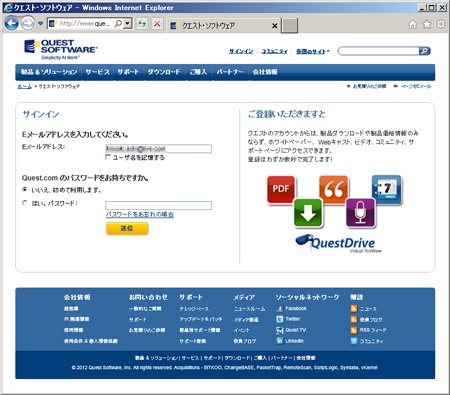The height and width of the screenshot is (395, 450).
Task: Open 会社情報 in main navigation bar
Action: tap(265, 72)
